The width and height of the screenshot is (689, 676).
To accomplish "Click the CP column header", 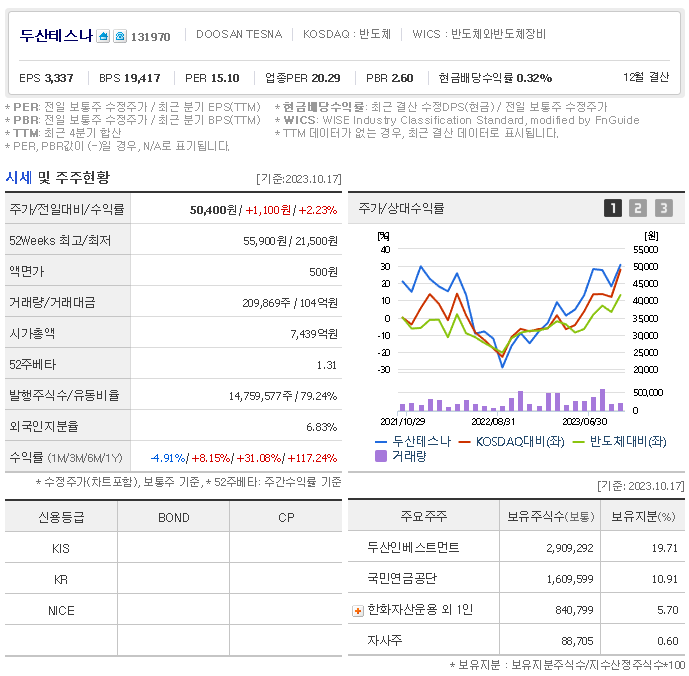I will coord(286,517).
